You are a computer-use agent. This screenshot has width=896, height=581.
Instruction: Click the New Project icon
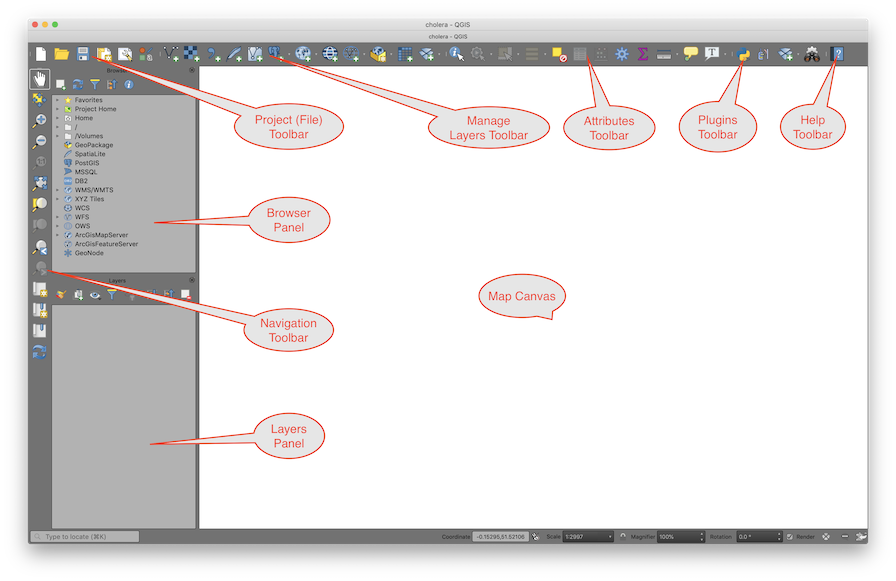[x=41, y=54]
